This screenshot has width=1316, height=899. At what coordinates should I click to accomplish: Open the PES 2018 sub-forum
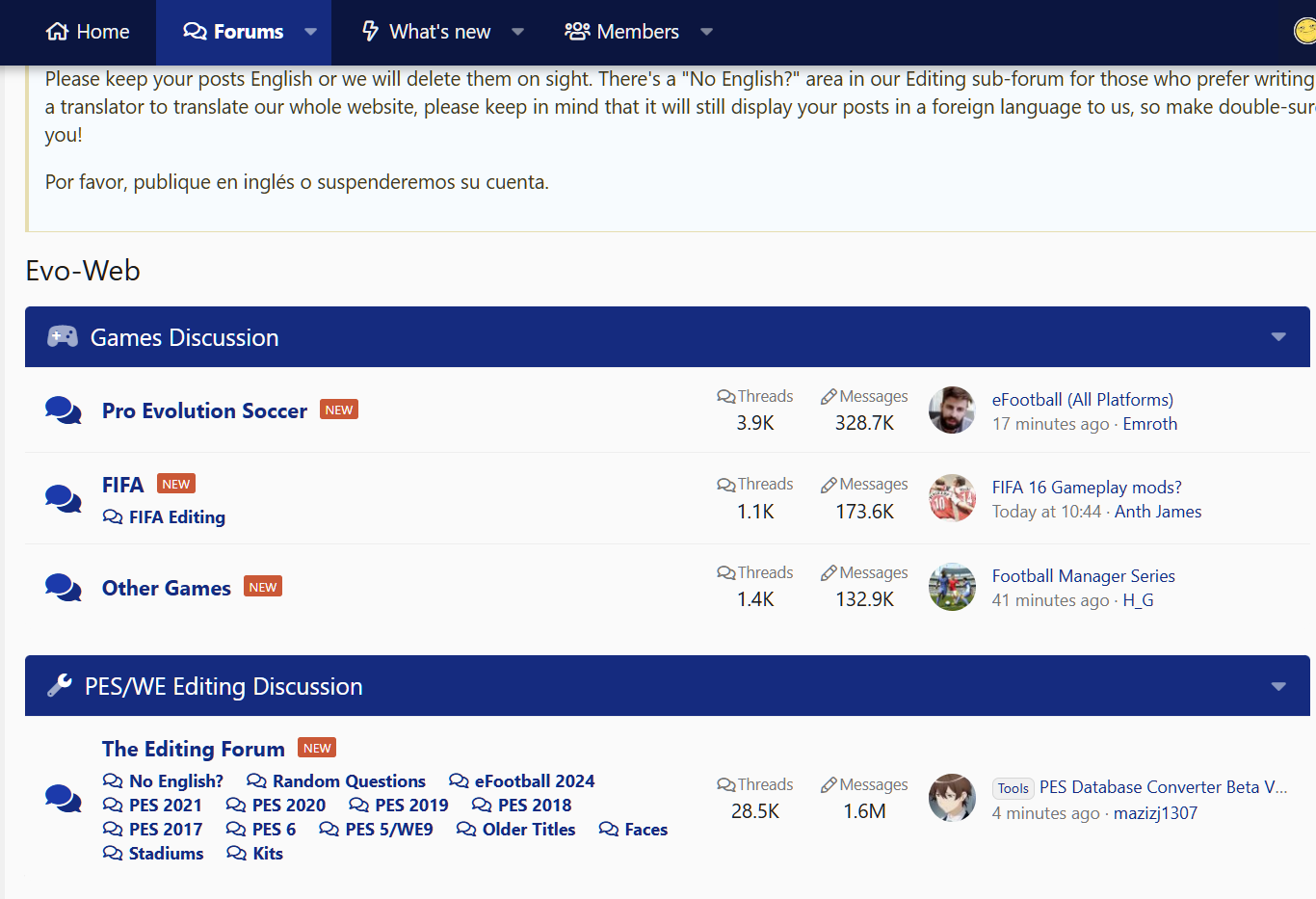coord(535,806)
